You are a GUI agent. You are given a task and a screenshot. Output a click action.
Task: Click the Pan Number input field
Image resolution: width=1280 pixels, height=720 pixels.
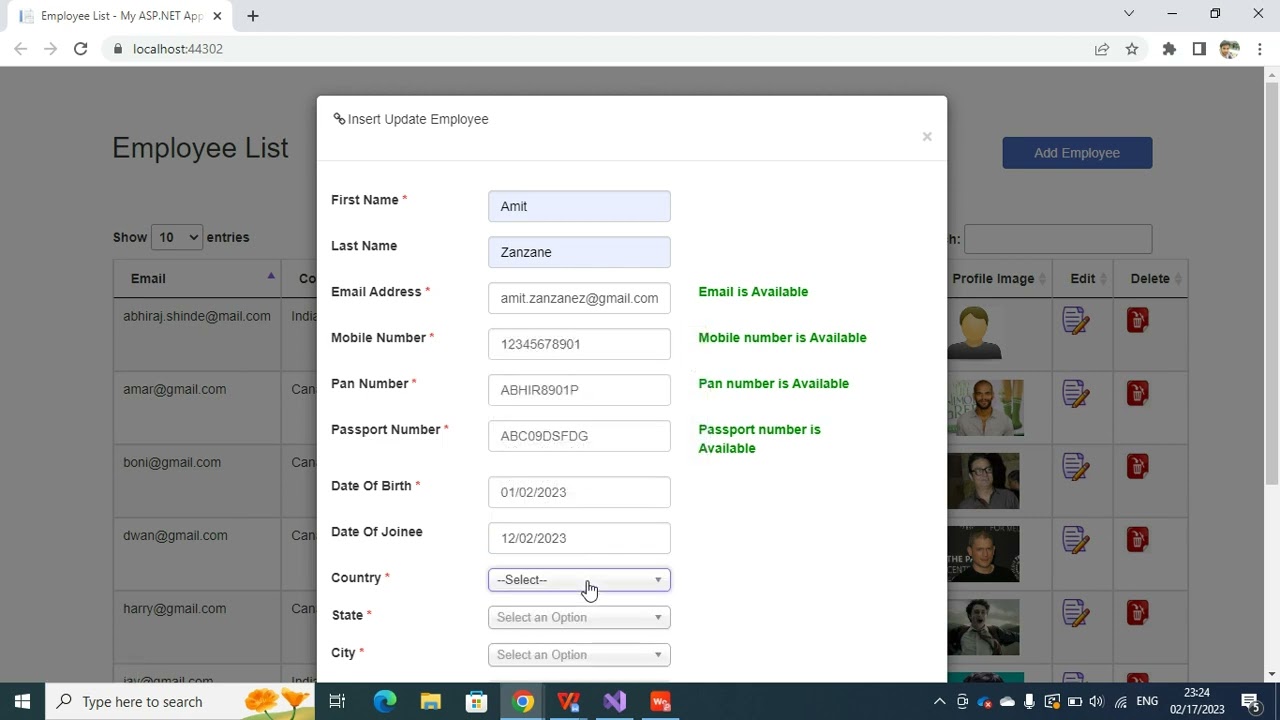[x=579, y=390]
